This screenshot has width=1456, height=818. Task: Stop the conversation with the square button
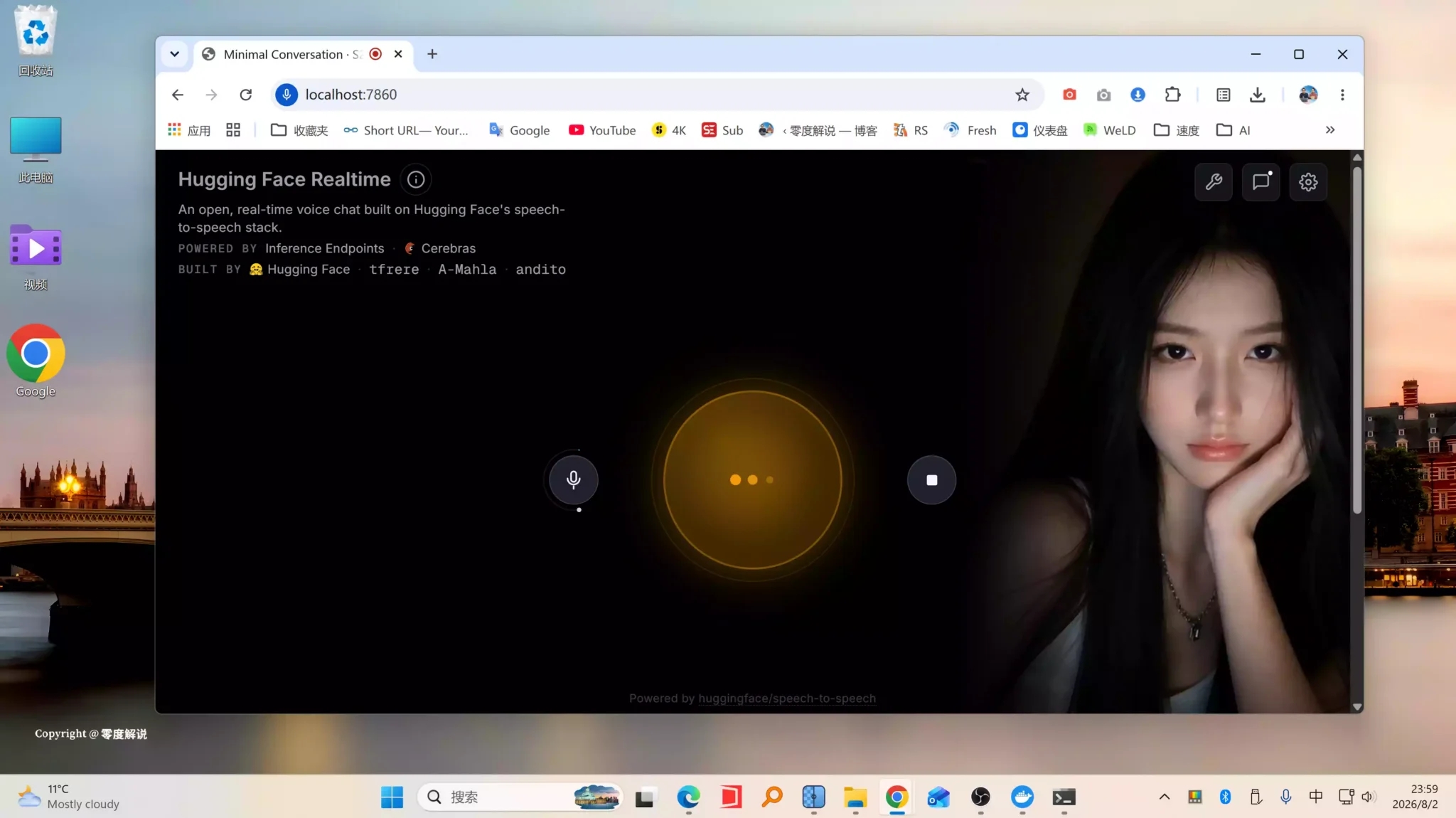931,480
